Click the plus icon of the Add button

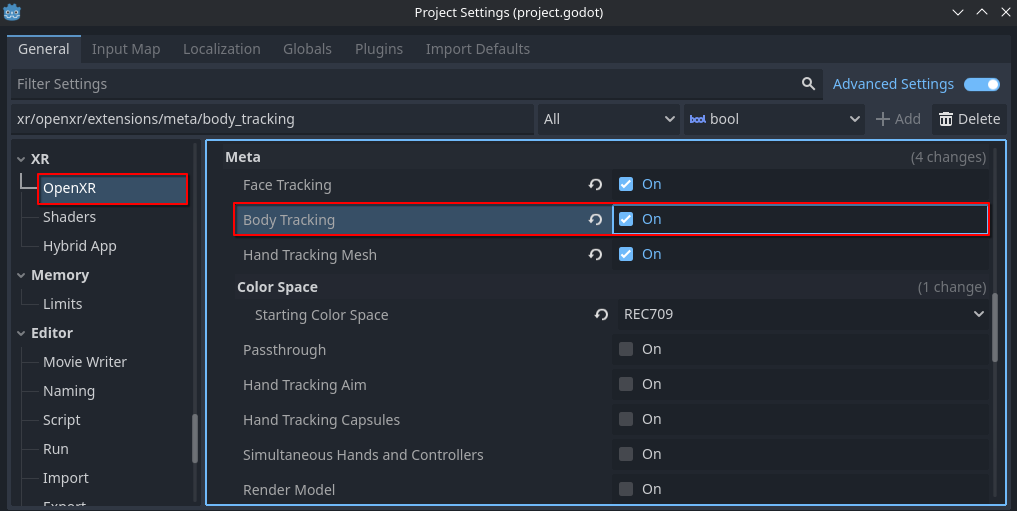click(883, 119)
